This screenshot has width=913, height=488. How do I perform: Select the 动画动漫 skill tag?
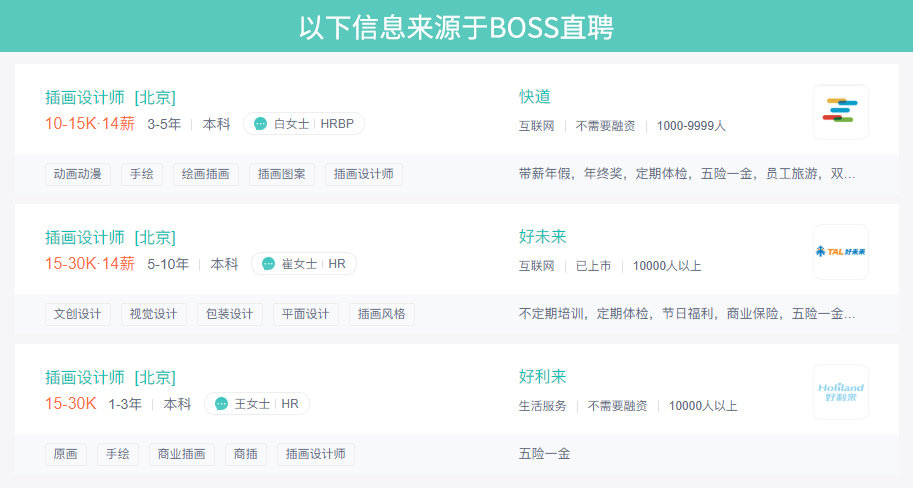[78, 174]
